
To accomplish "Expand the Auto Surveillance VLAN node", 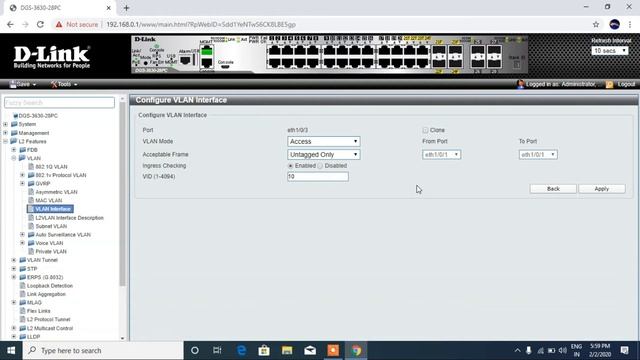I will (x=22, y=234).
